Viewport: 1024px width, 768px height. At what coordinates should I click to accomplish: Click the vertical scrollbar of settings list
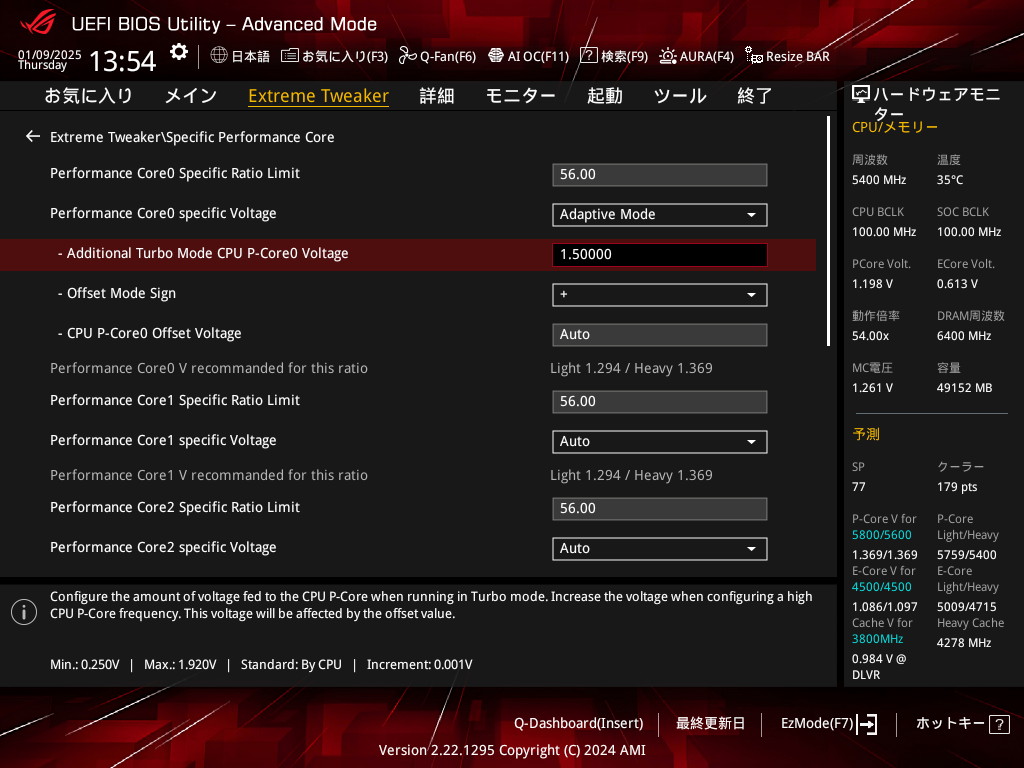point(829,230)
